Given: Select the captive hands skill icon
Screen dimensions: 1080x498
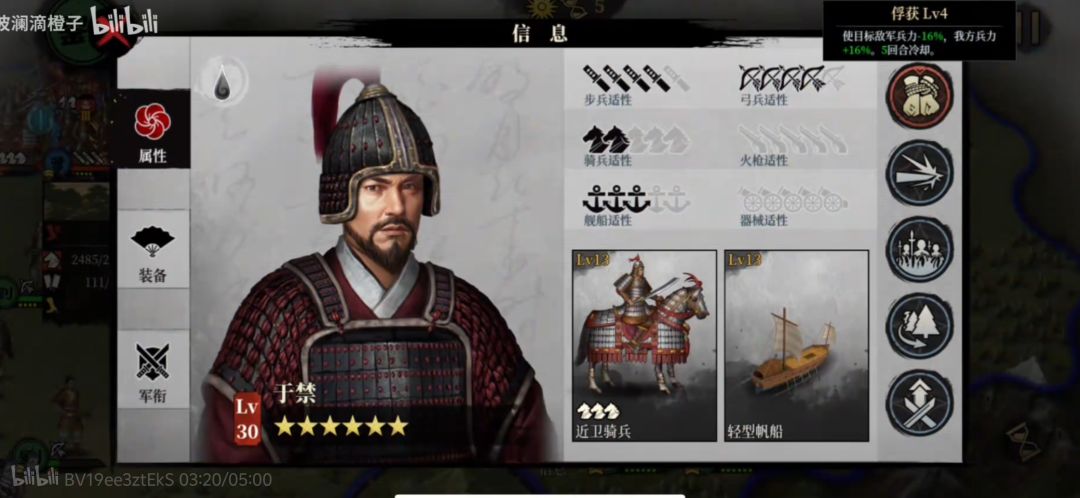Looking at the screenshot, I should pos(919,95).
